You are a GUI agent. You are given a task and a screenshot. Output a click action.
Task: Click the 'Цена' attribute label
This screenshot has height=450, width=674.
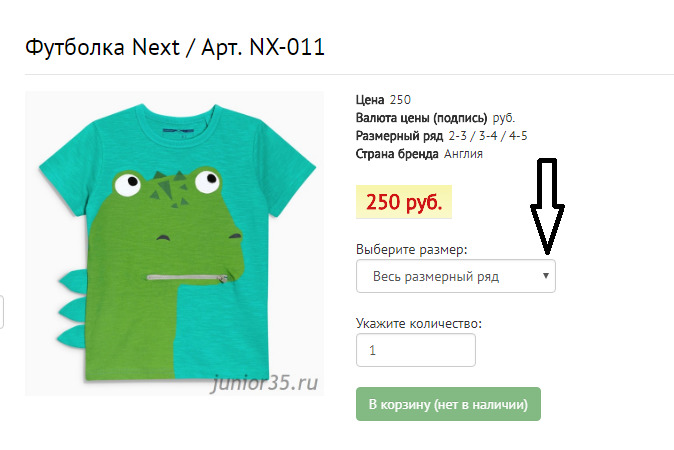click(371, 100)
